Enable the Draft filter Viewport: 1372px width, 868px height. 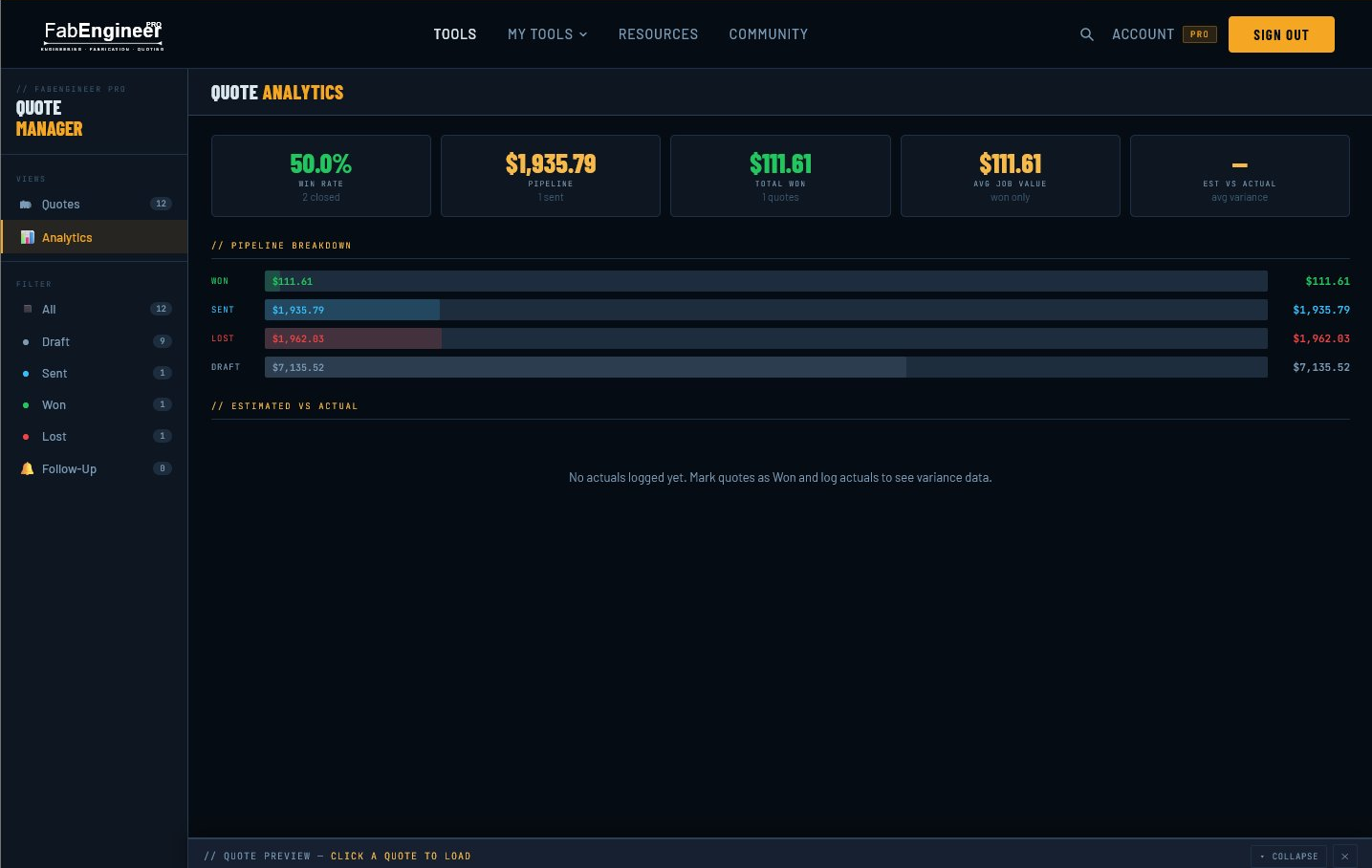click(55, 341)
